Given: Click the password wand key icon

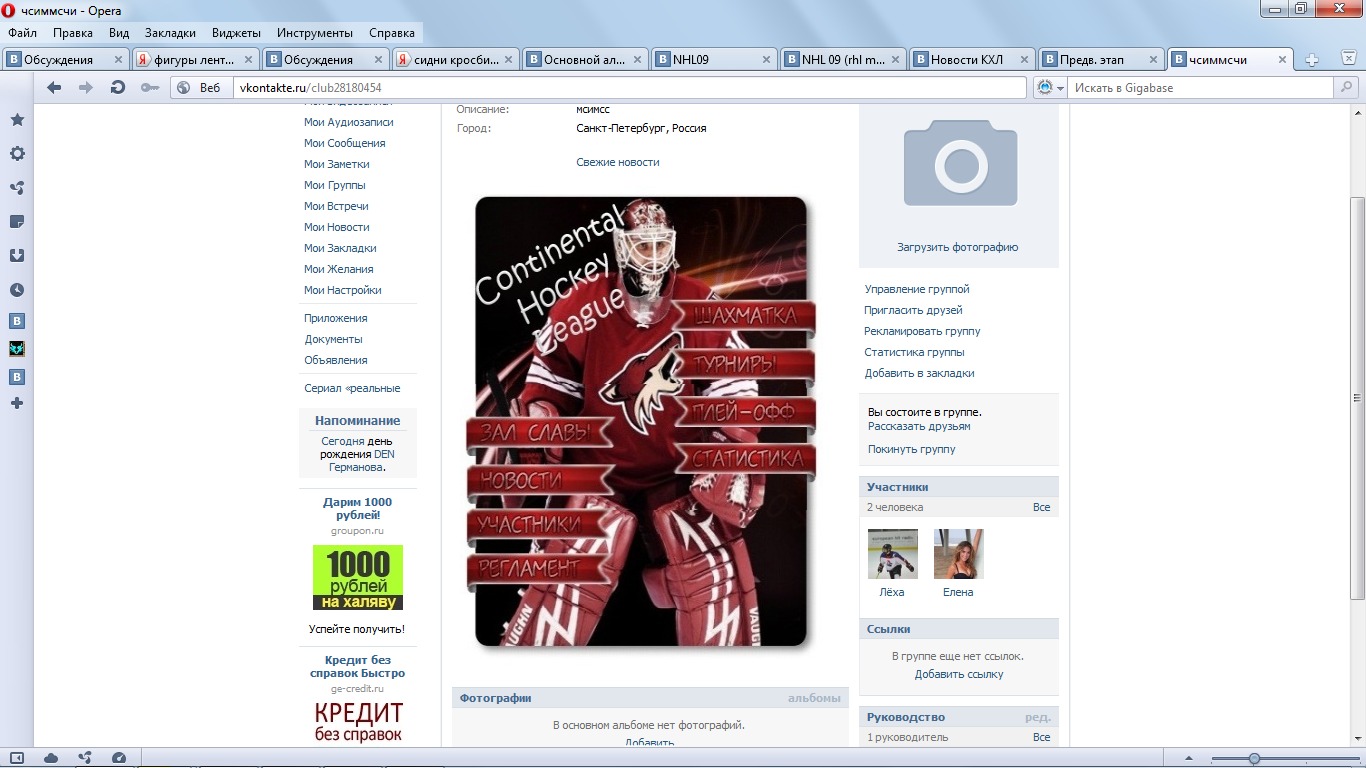Looking at the screenshot, I should point(150,88).
